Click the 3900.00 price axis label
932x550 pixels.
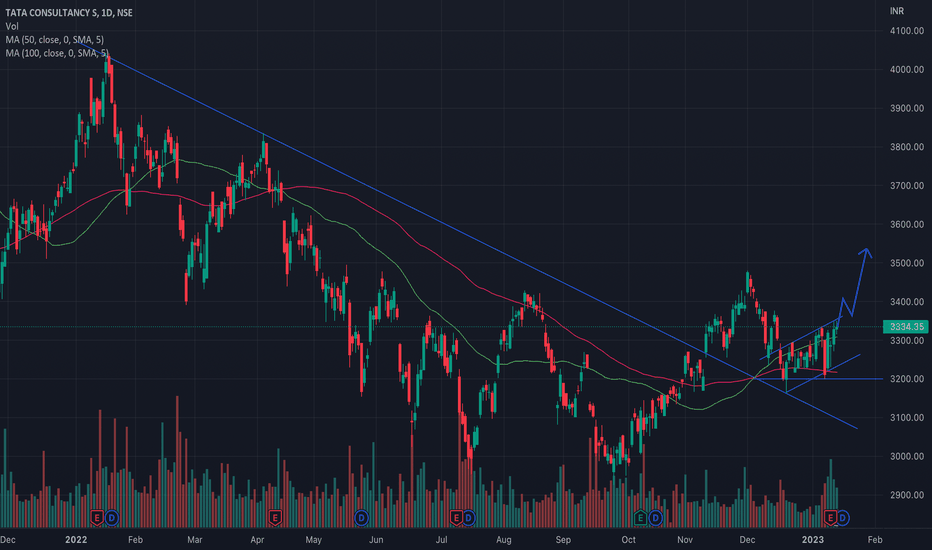point(906,108)
